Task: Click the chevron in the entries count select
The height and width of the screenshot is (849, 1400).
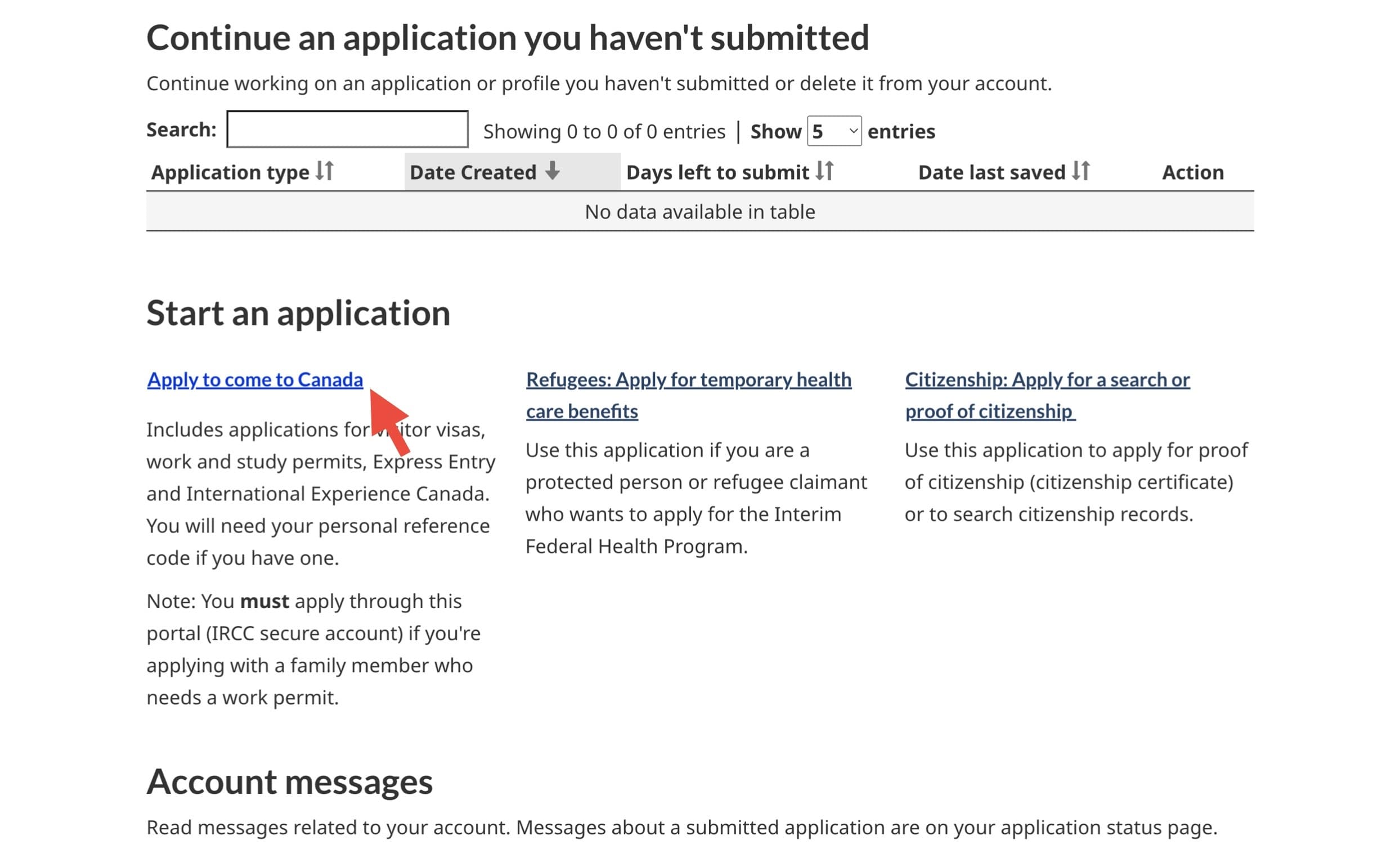Action: click(x=853, y=131)
